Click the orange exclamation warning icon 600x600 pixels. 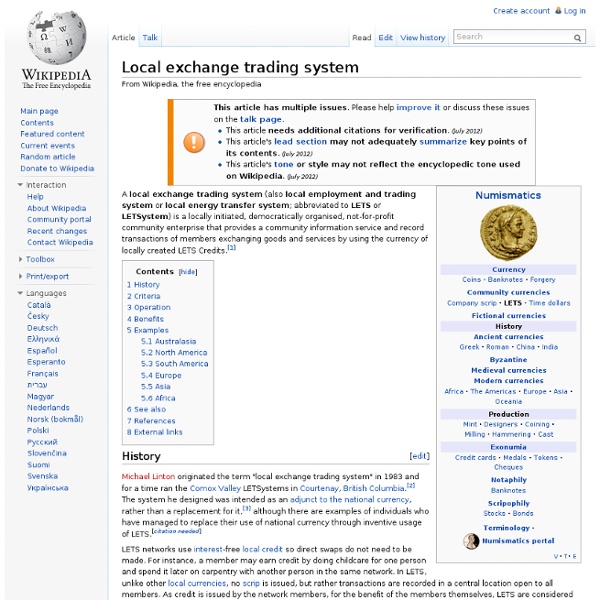[194, 142]
